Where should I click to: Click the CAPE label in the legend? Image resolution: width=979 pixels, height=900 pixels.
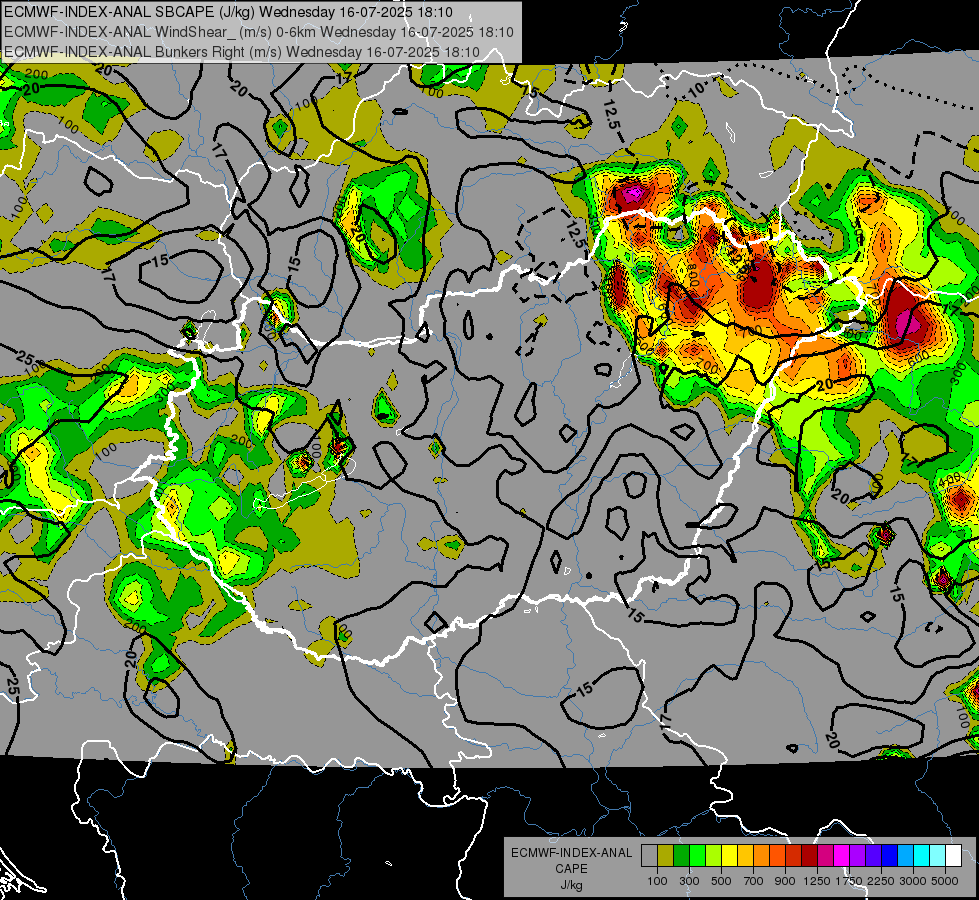[x=571, y=869]
